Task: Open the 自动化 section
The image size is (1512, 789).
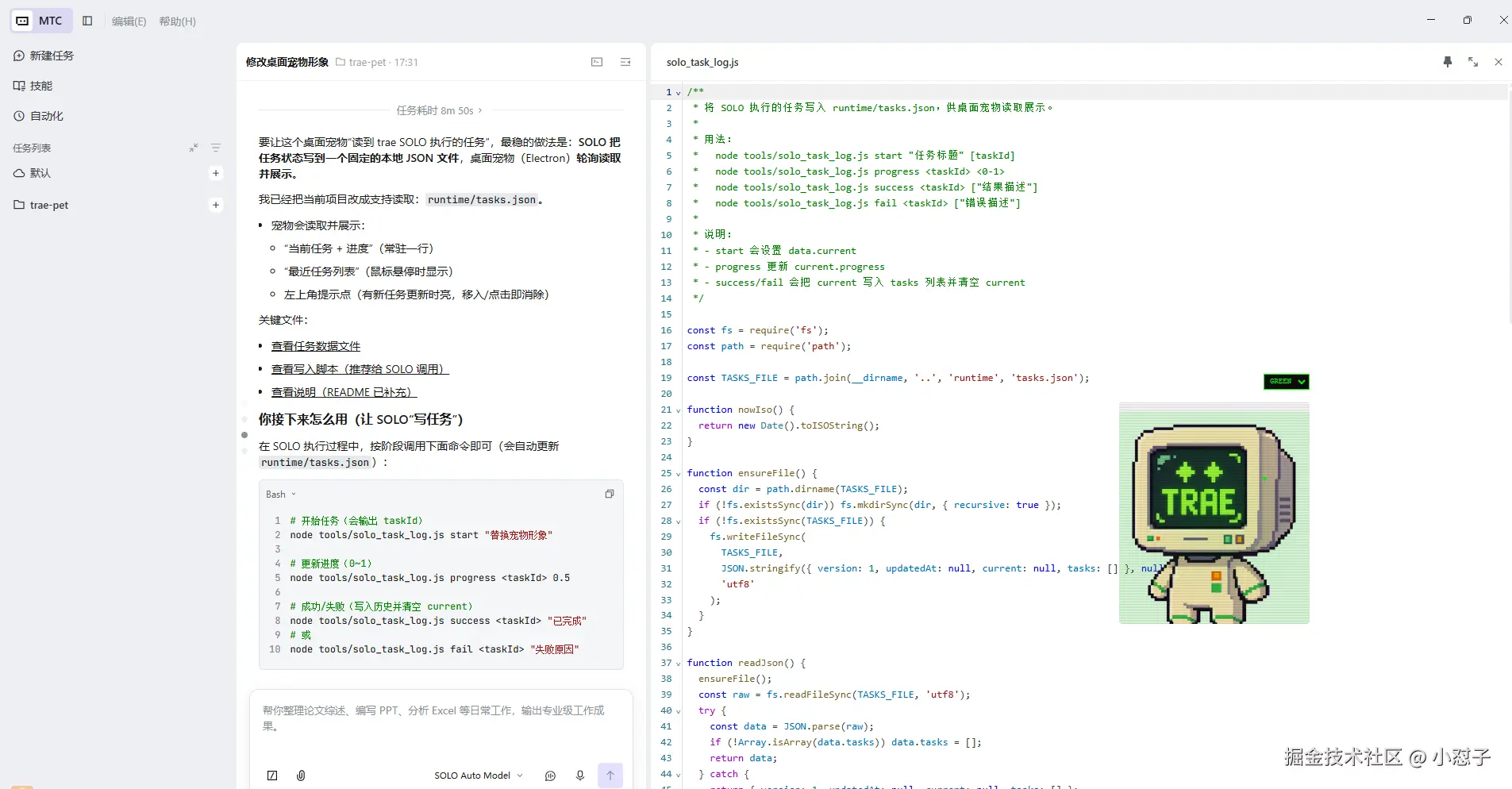Action: [38, 116]
